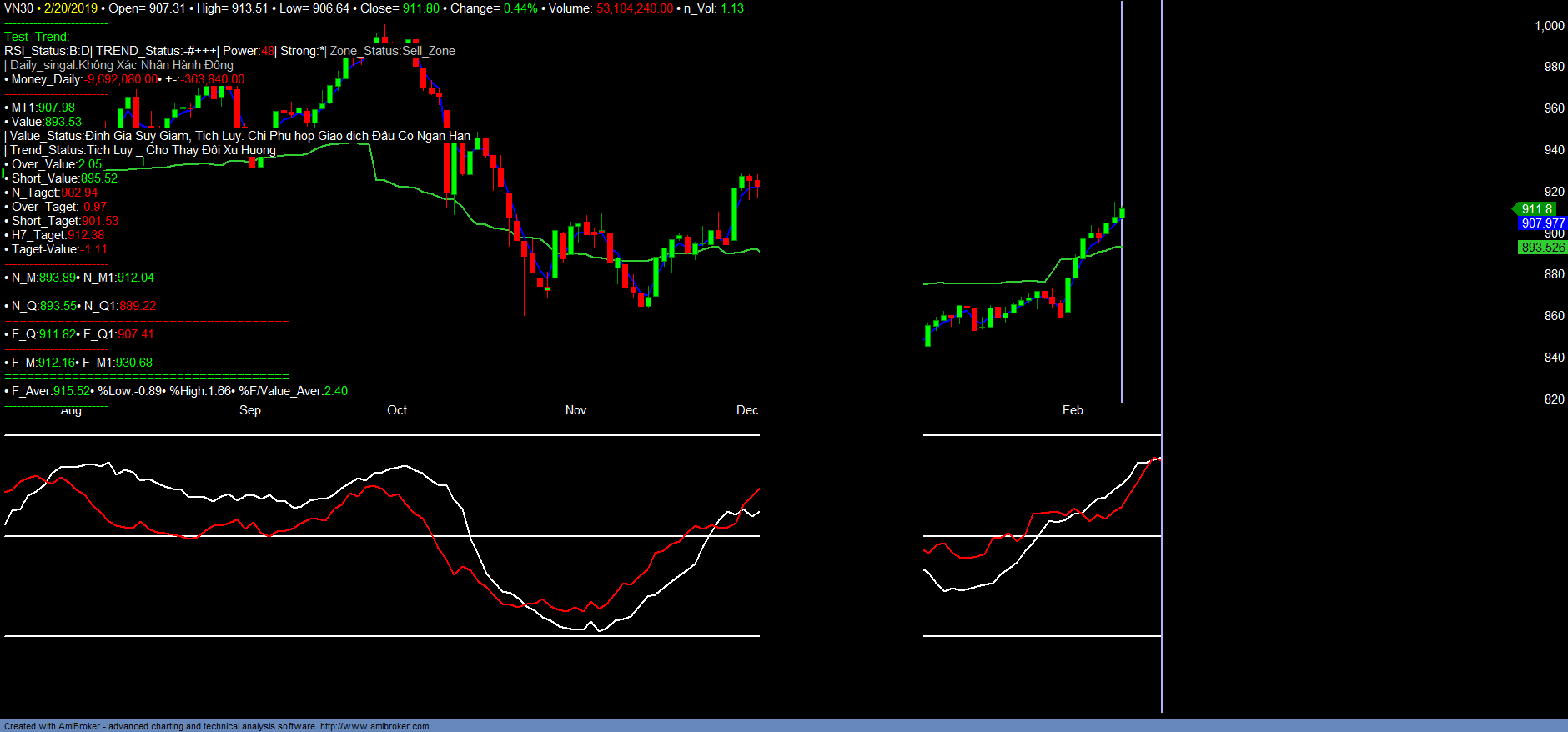Click the Zone_Status Sell_Zone text
The image size is (1568, 732).
click(393, 51)
